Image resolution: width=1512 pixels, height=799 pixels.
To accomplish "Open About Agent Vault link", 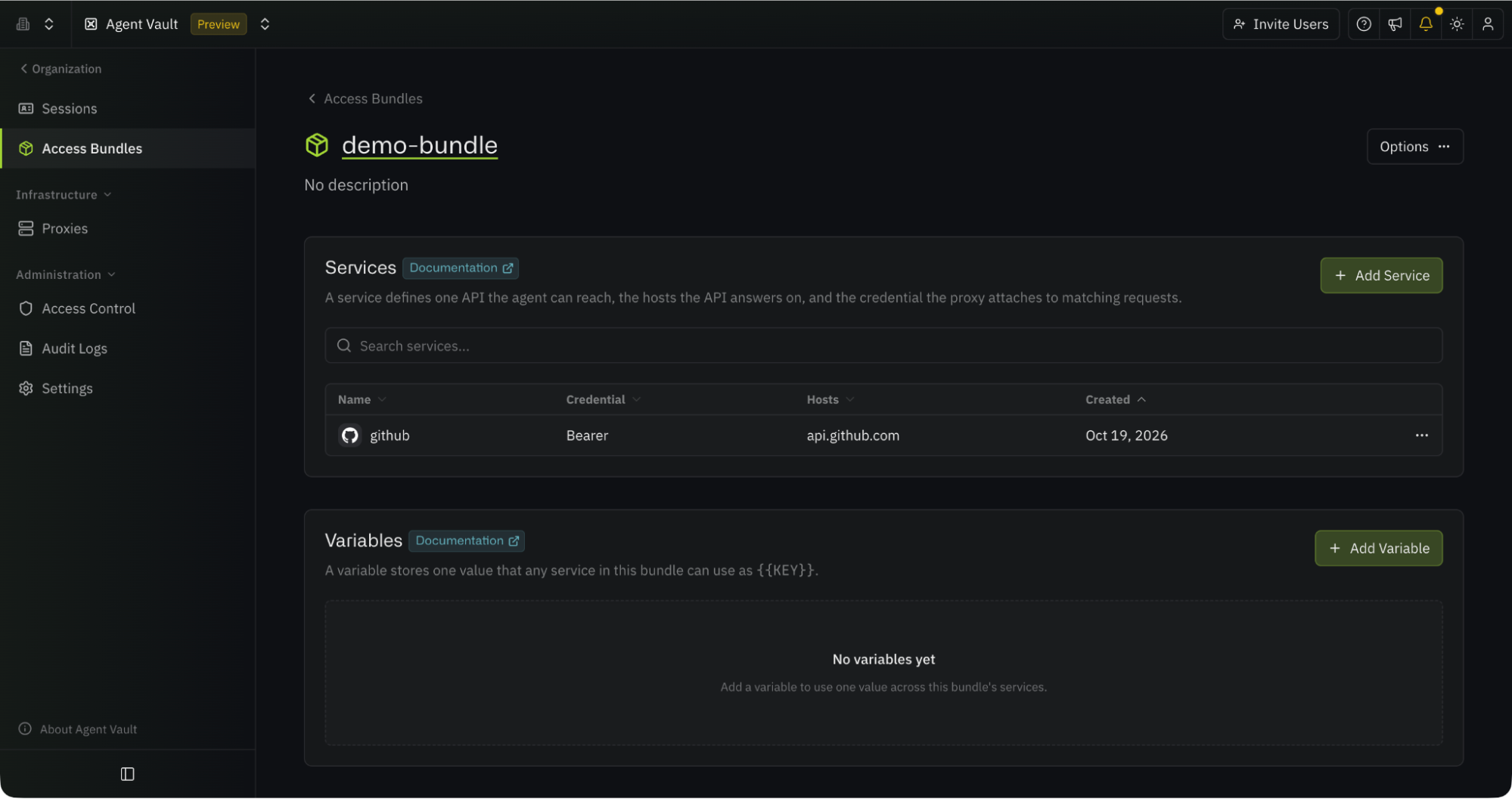I will 78,729.
